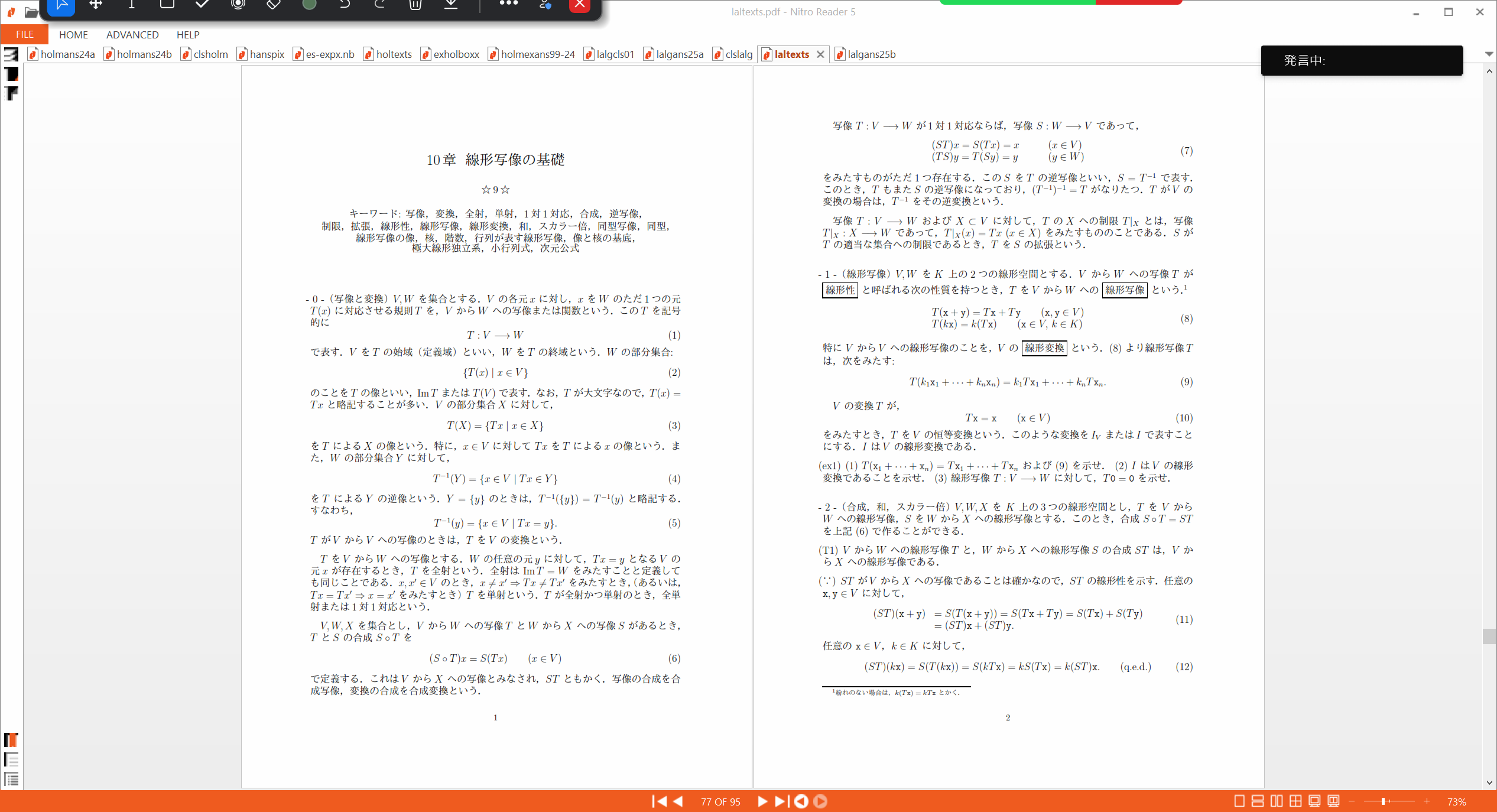The image size is (1497, 812).
Task: Click the zoom out minus button
Action: (x=1352, y=801)
